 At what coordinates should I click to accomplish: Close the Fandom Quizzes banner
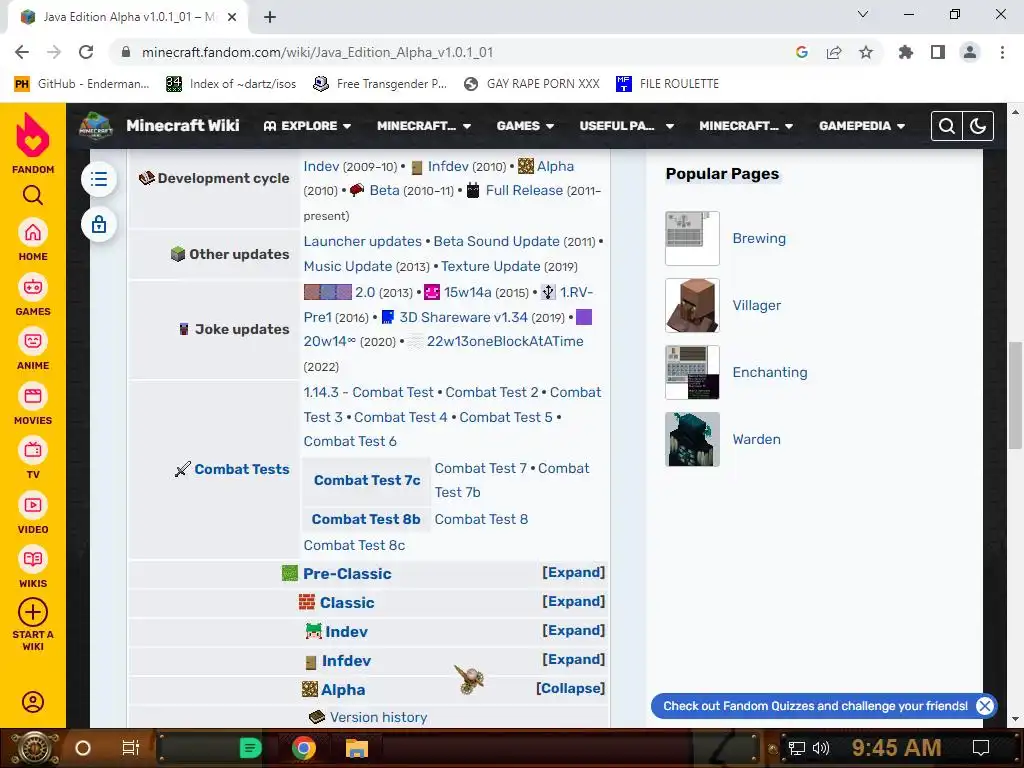coord(985,706)
